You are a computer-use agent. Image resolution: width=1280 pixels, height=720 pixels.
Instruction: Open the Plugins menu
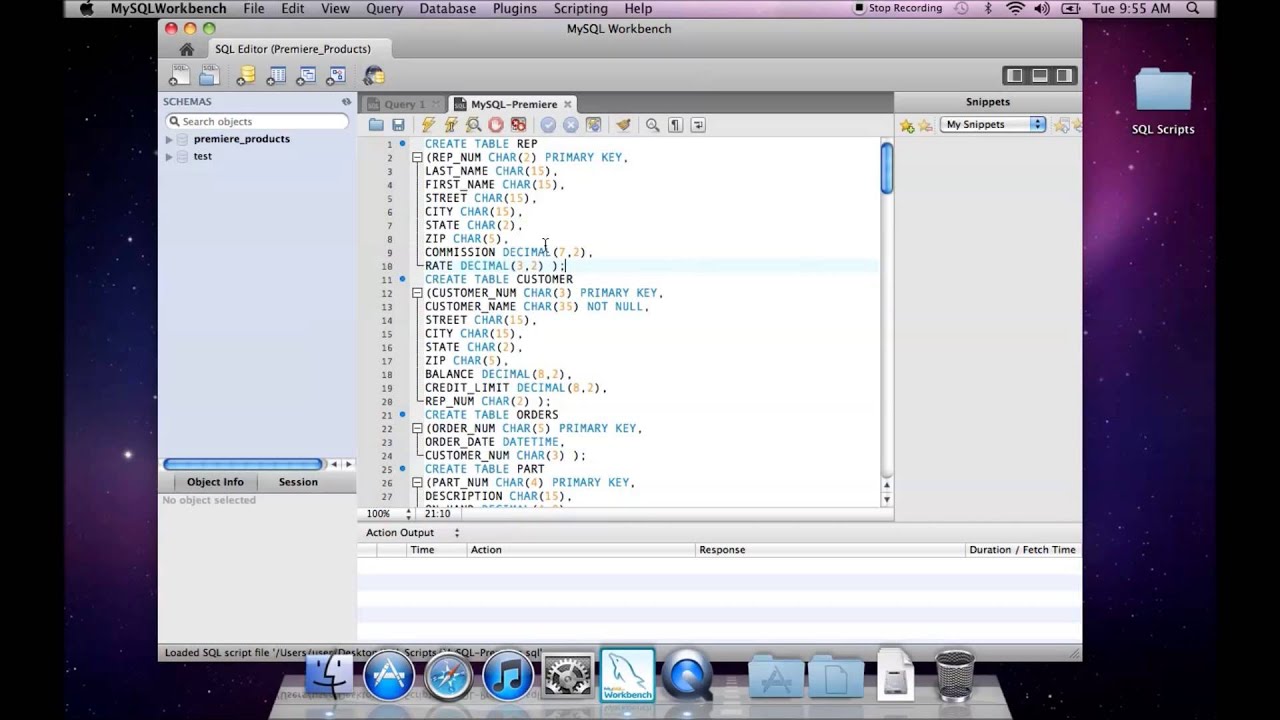click(x=514, y=9)
